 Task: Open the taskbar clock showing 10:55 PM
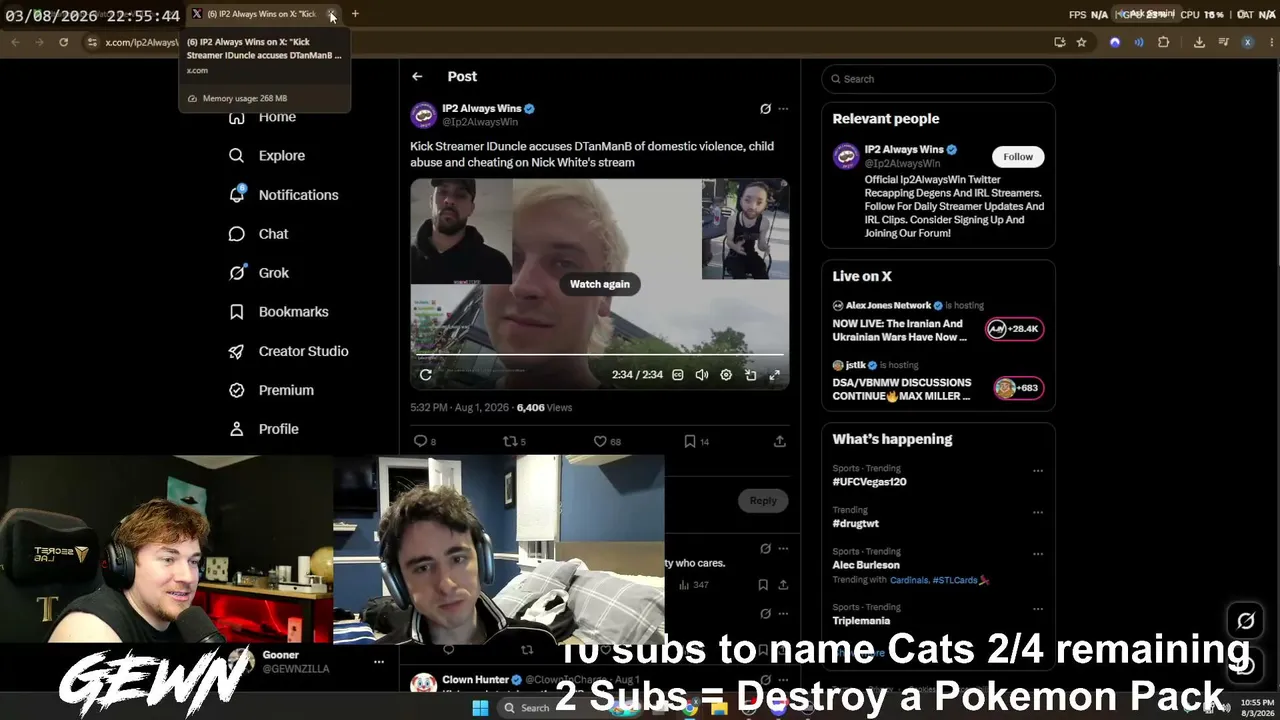coord(1257,708)
